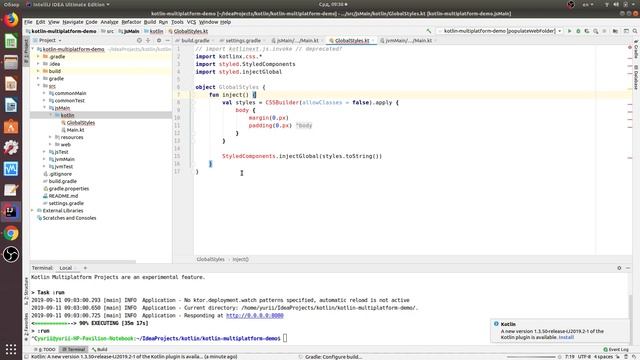Select the Local terminal tab
This screenshot has height=360, width=640.
point(66,268)
